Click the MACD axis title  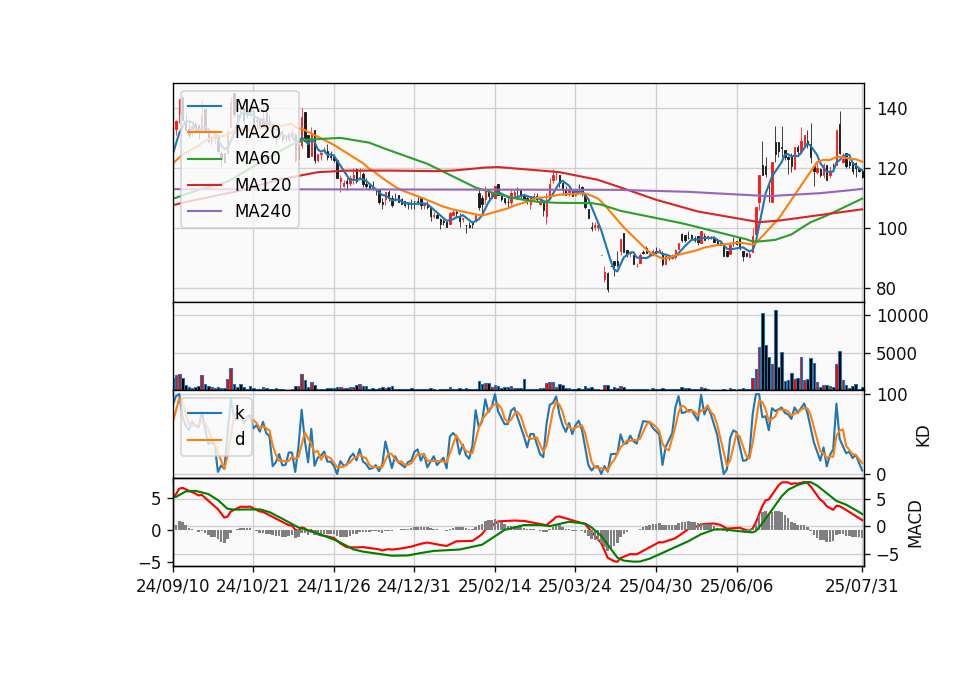(915, 524)
